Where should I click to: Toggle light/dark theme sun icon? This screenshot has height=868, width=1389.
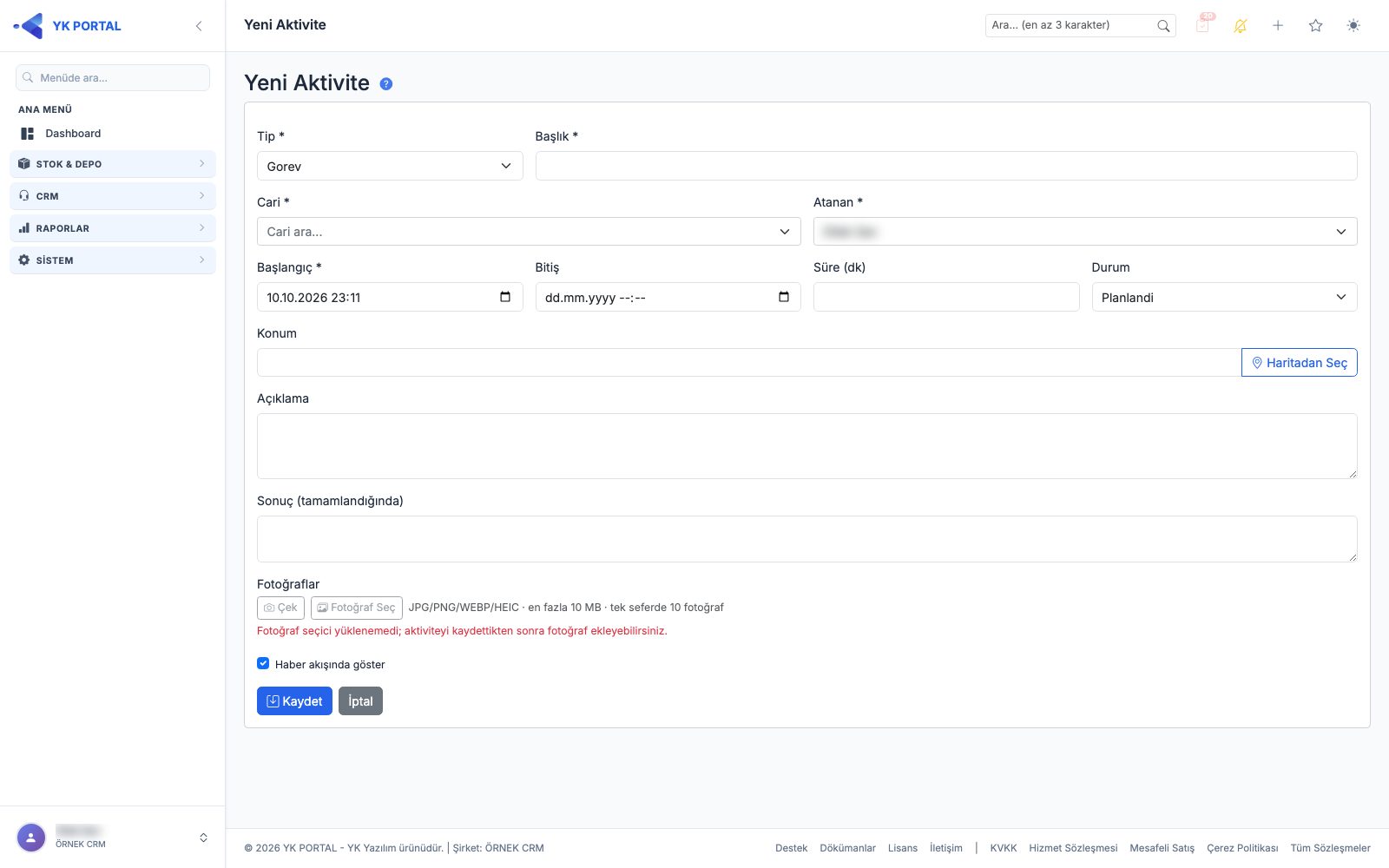pos(1353,26)
